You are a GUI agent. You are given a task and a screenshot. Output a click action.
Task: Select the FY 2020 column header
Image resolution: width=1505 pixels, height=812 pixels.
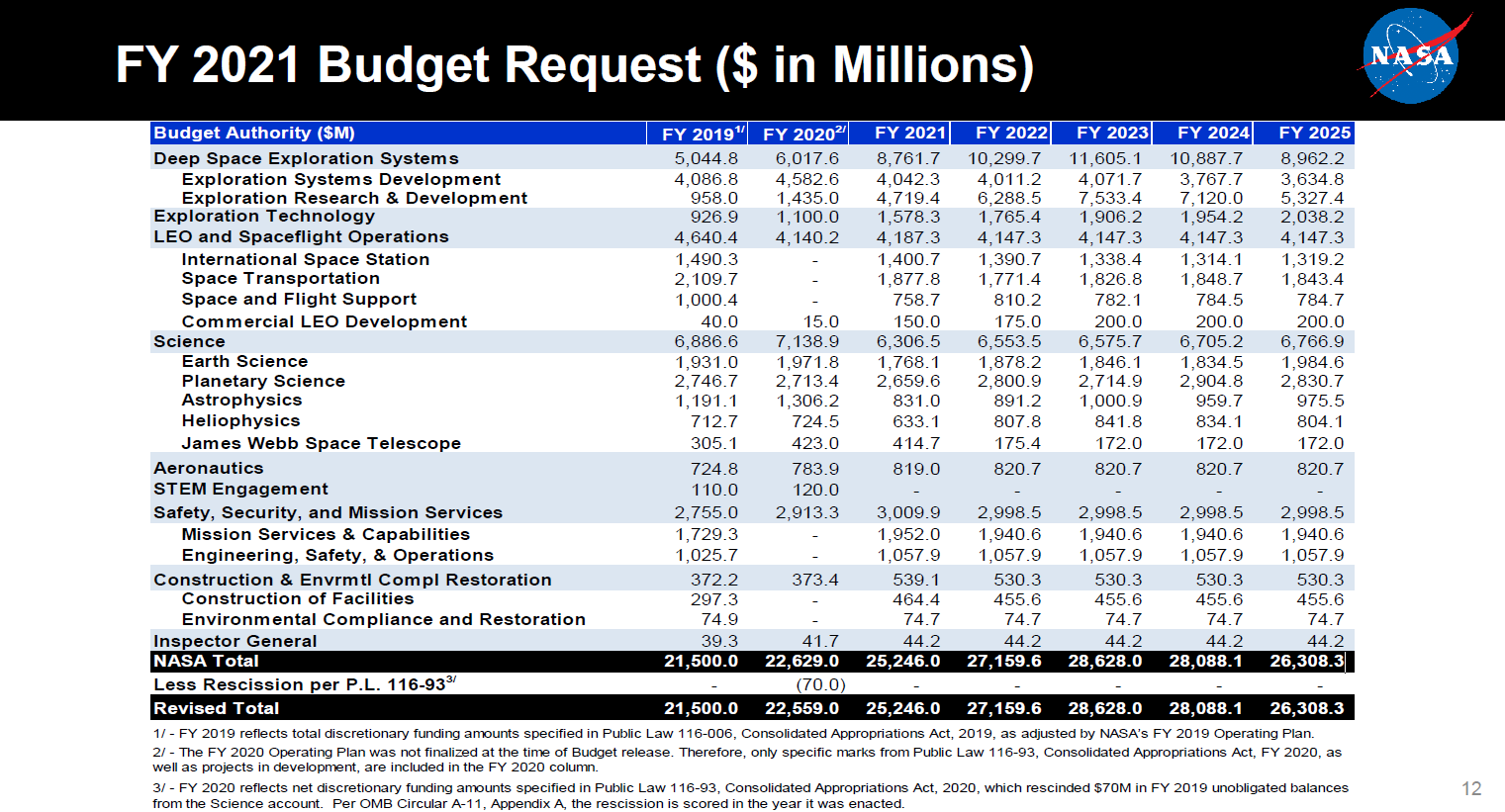tap(800, 134)
